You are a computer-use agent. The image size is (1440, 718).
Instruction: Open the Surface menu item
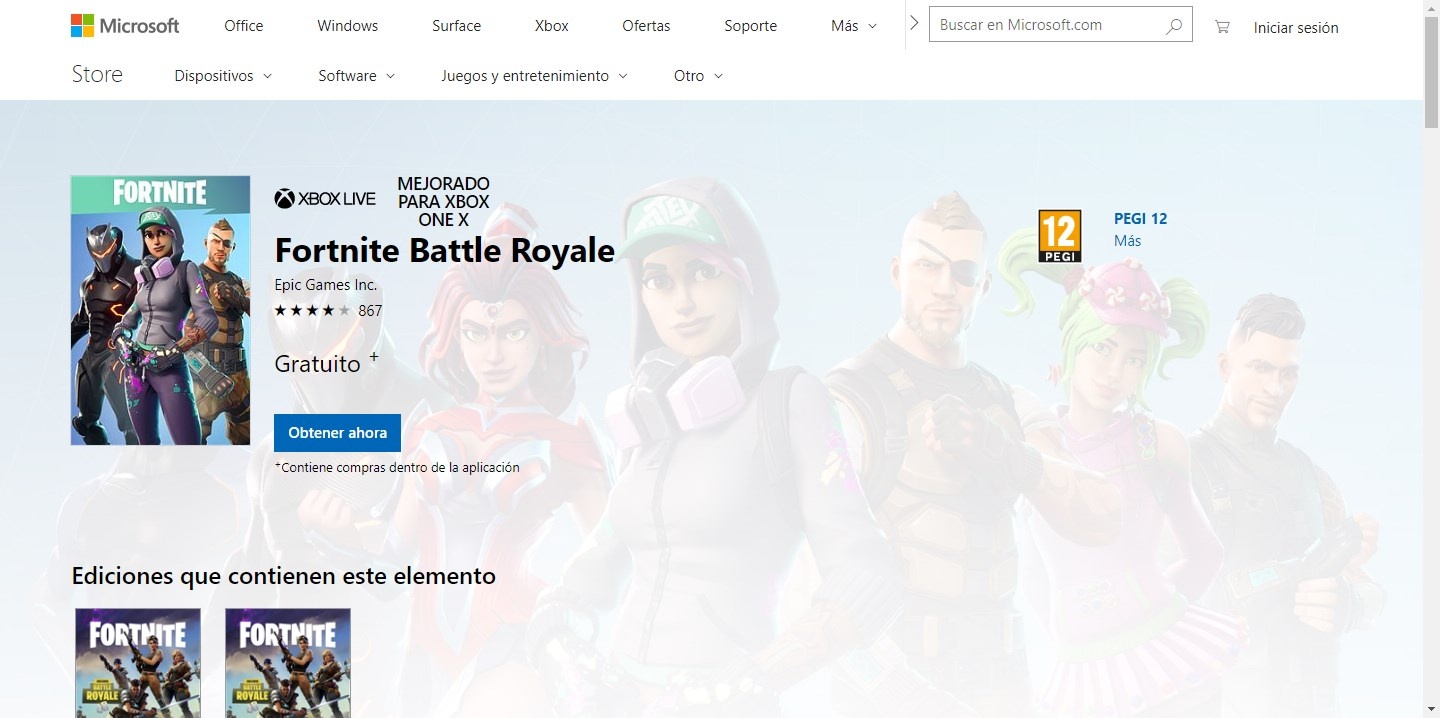click(x=457, y=26)
